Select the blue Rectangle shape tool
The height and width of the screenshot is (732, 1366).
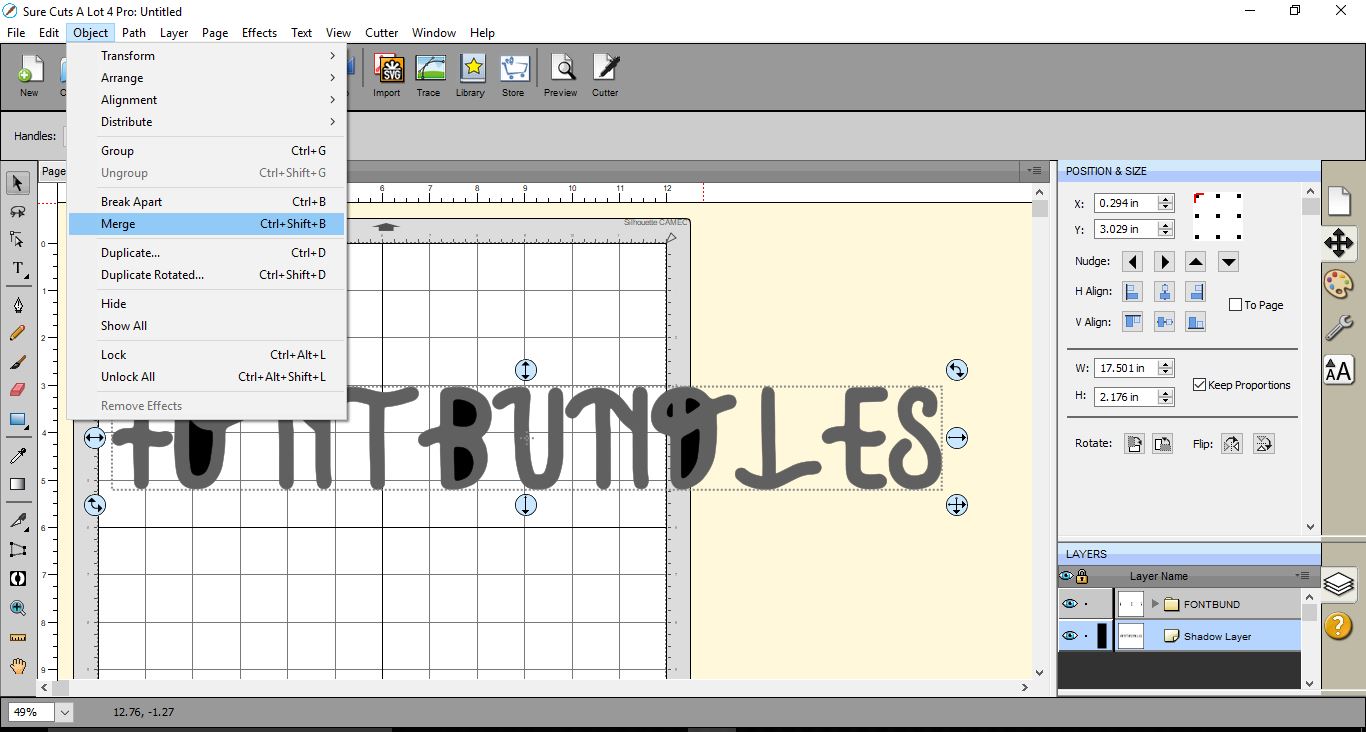[18, 419]
